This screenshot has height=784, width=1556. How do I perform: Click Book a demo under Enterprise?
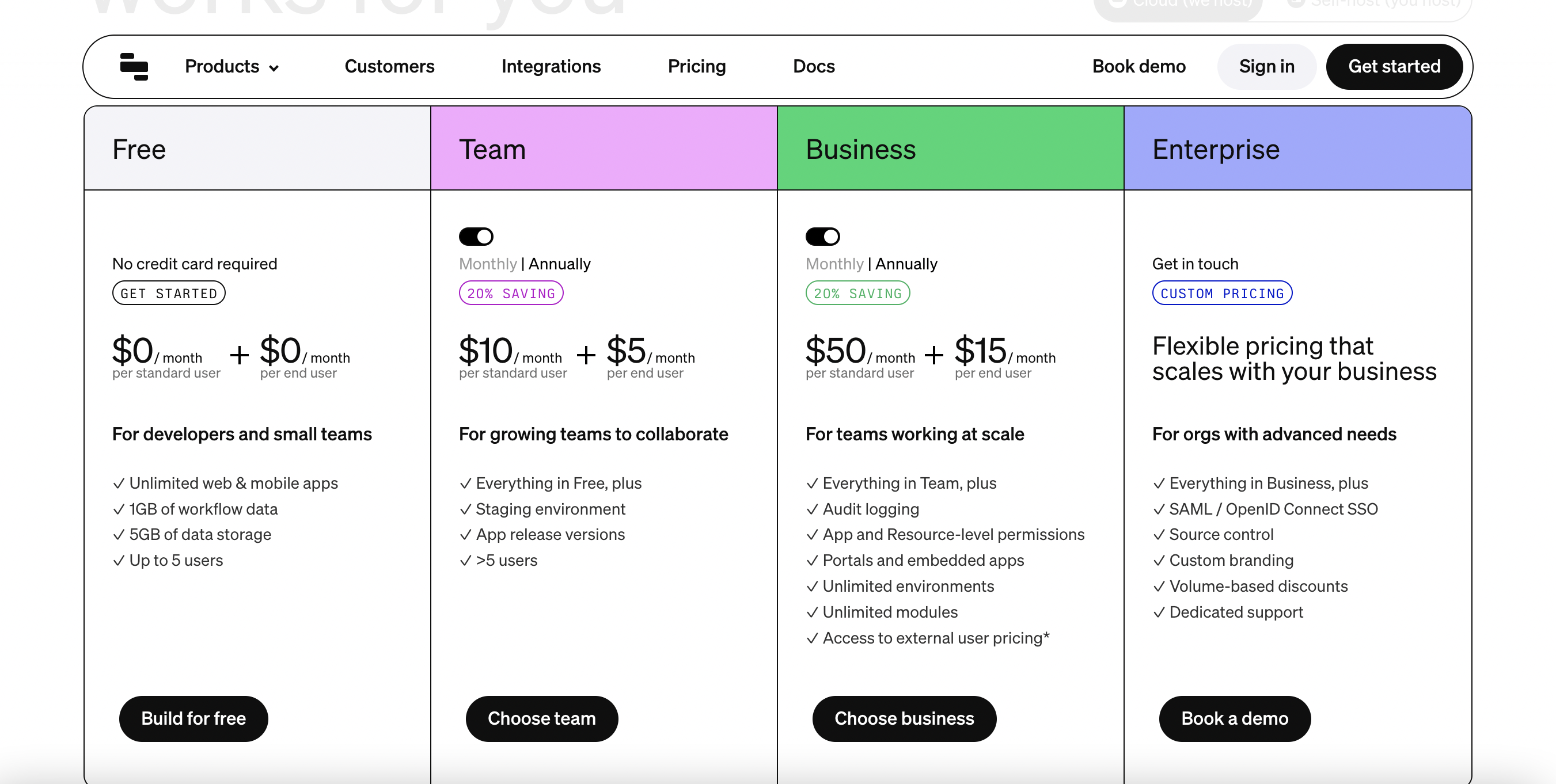click(1235, 718)
